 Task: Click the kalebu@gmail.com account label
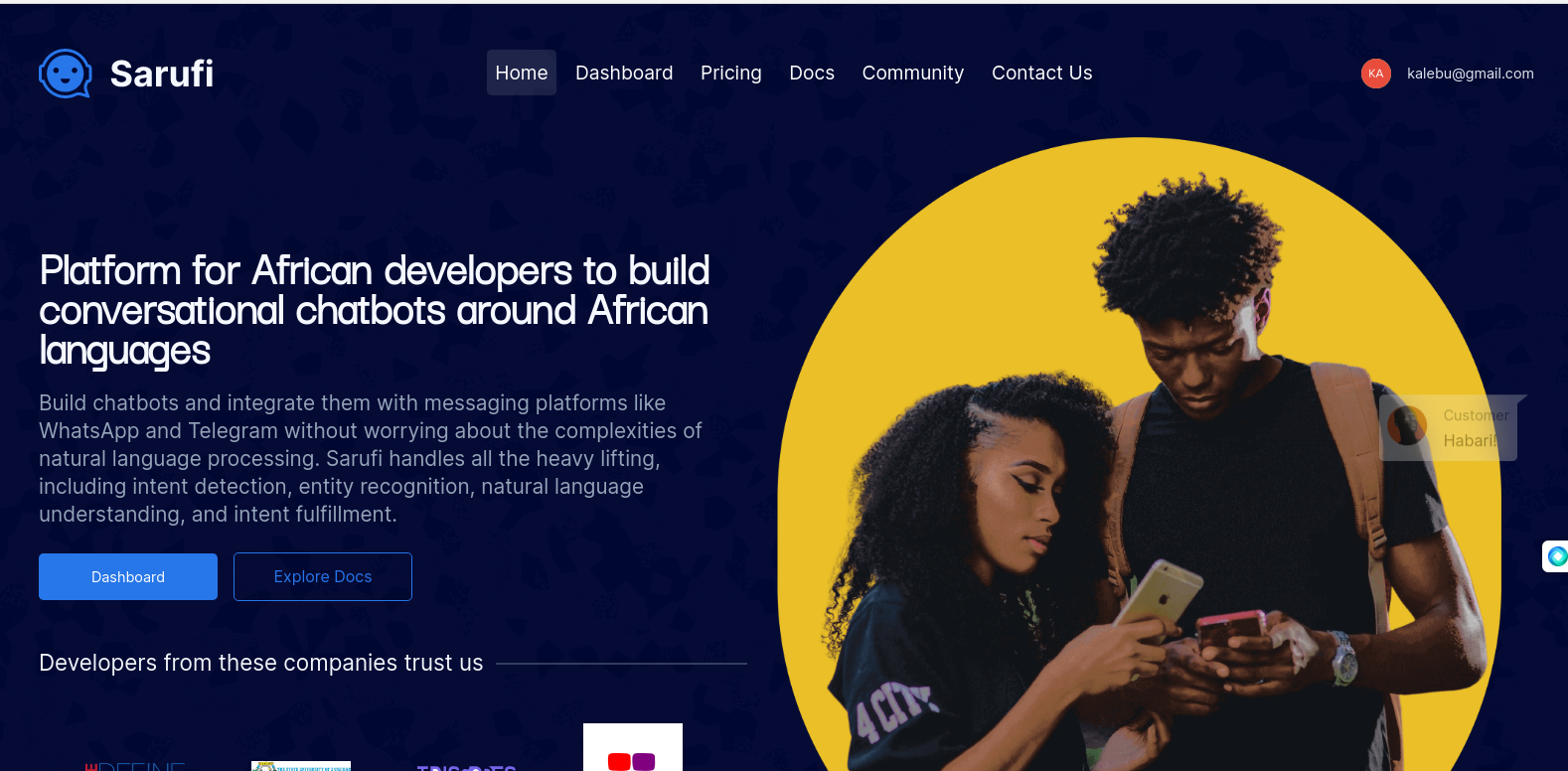[x=1471, y=74]
